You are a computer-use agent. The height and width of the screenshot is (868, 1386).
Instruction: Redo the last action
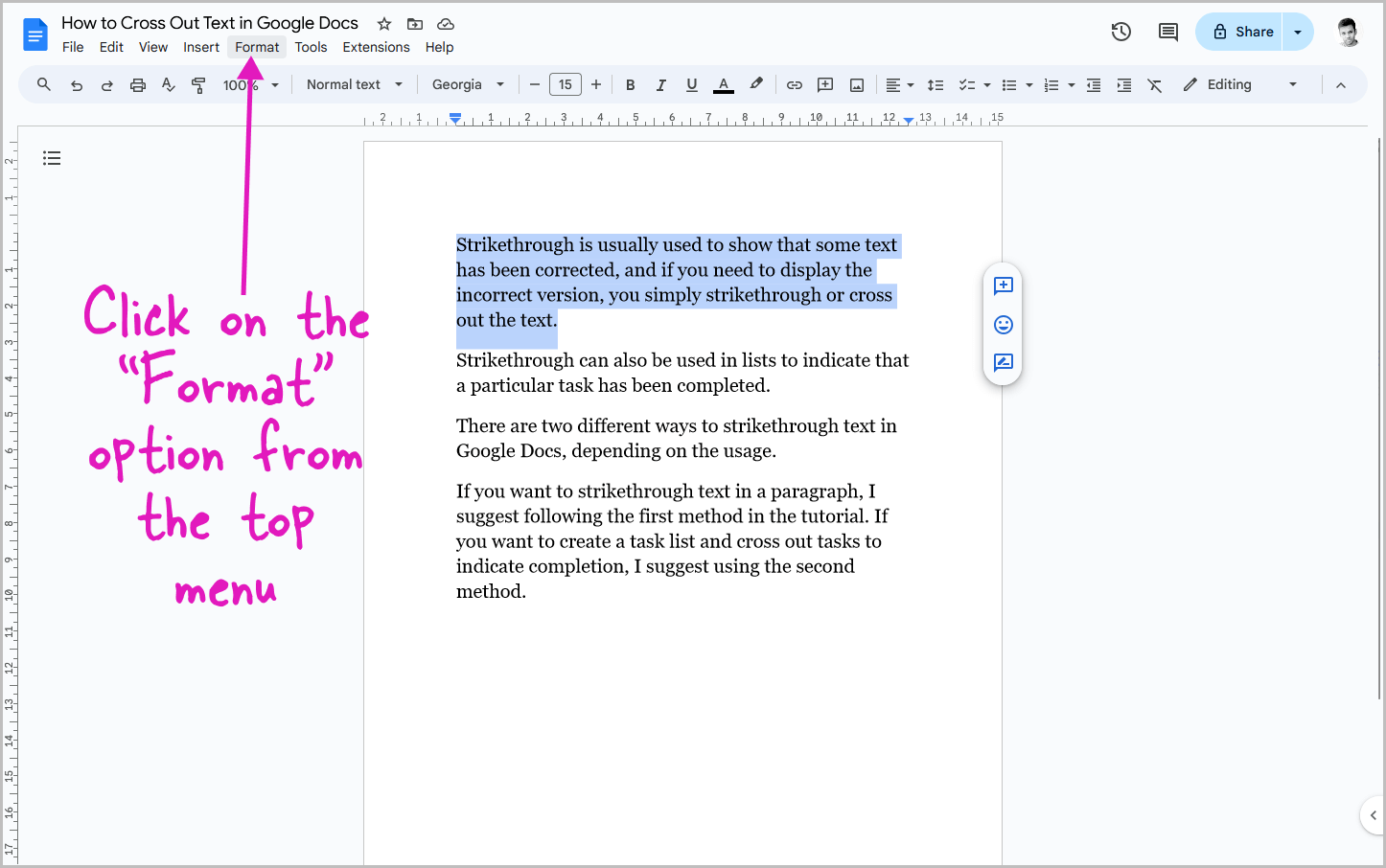coord(106,84)
